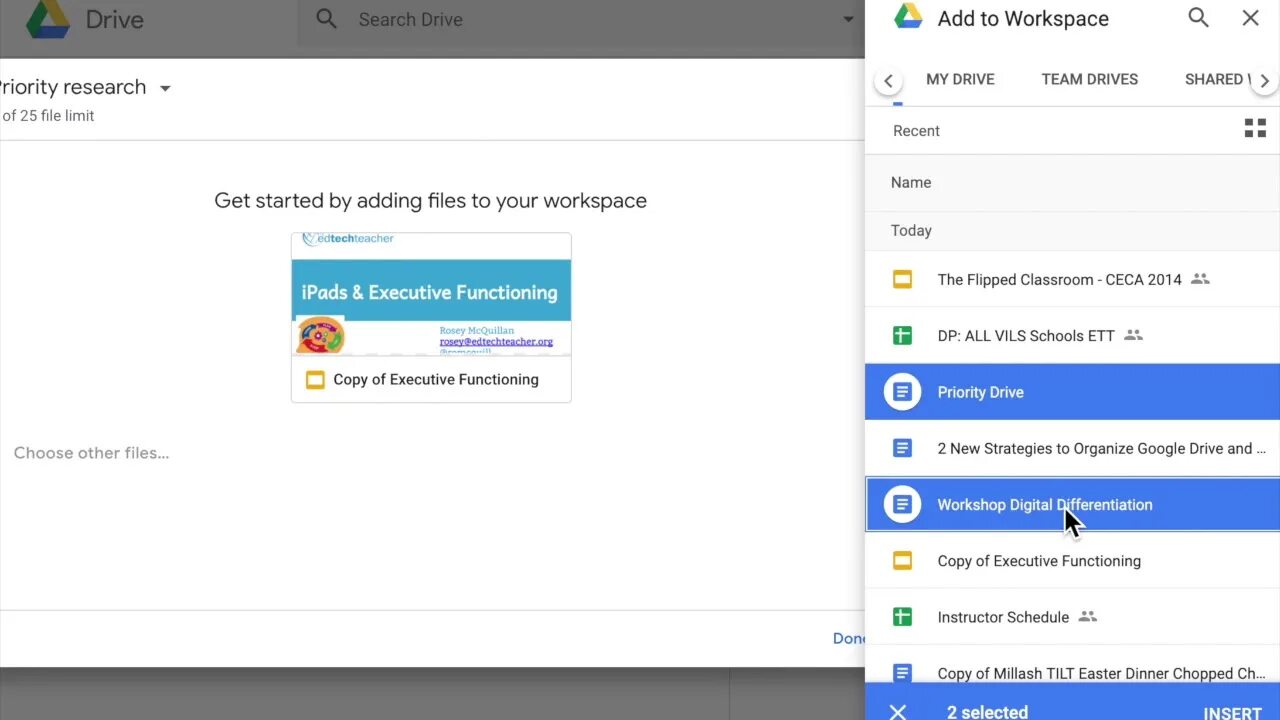Click Copy of Executive Functioning card title
Viewport: 1280px width, 720px height.
[436, 380]
